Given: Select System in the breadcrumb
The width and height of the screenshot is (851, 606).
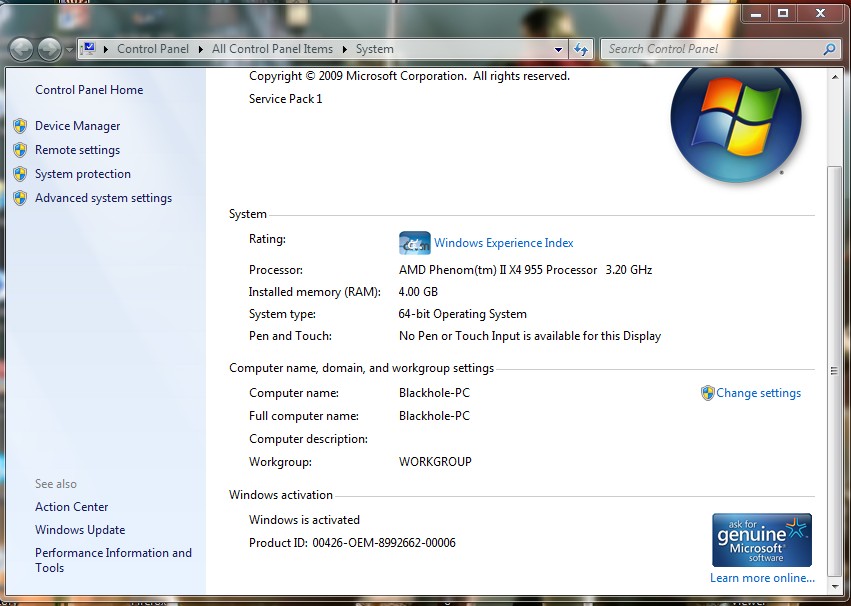Looking at the screenshot, I should tap(374, 49).
